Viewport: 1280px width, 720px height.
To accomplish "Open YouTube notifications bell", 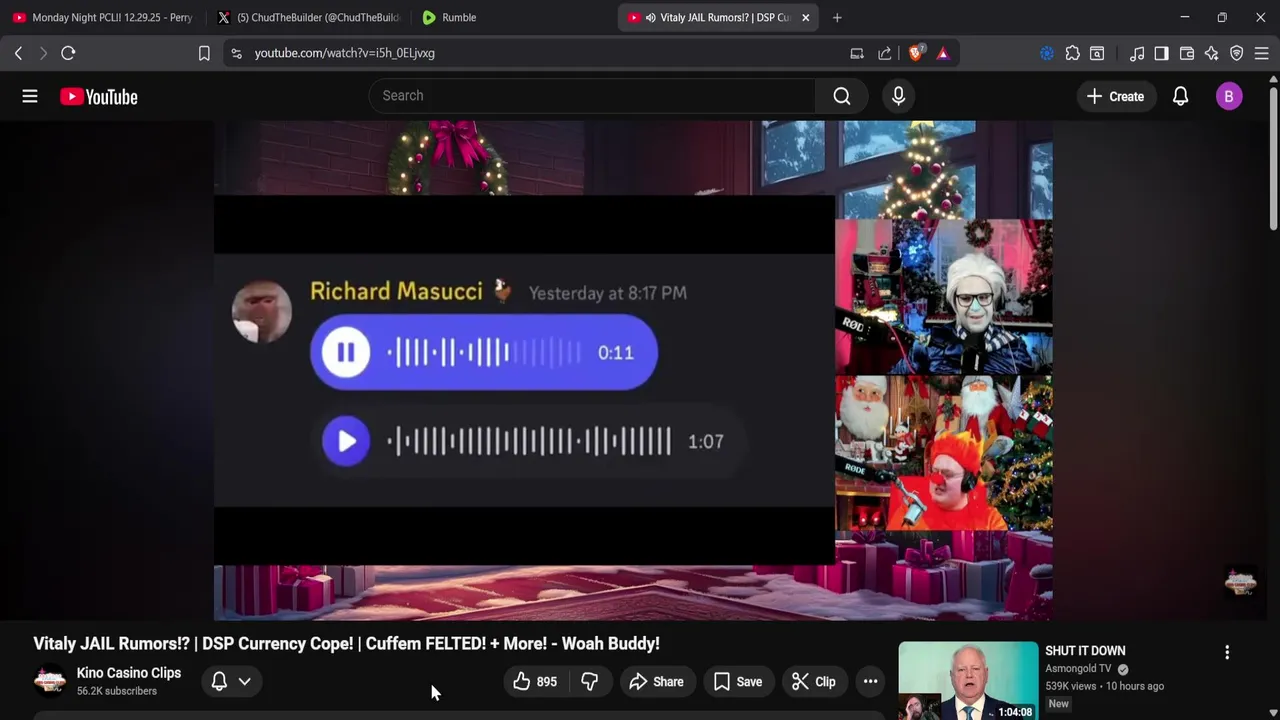I will 1180,96.
